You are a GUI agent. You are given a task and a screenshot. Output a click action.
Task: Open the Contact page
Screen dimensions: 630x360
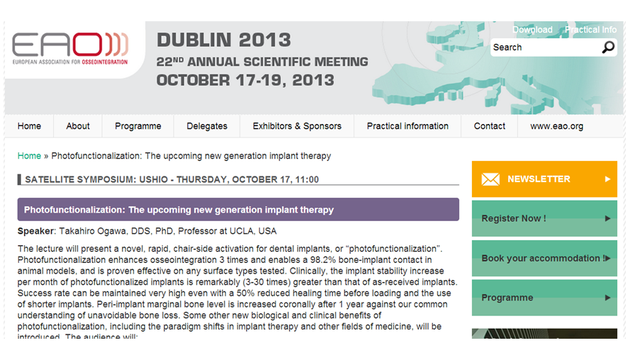[x=489, y=126]
